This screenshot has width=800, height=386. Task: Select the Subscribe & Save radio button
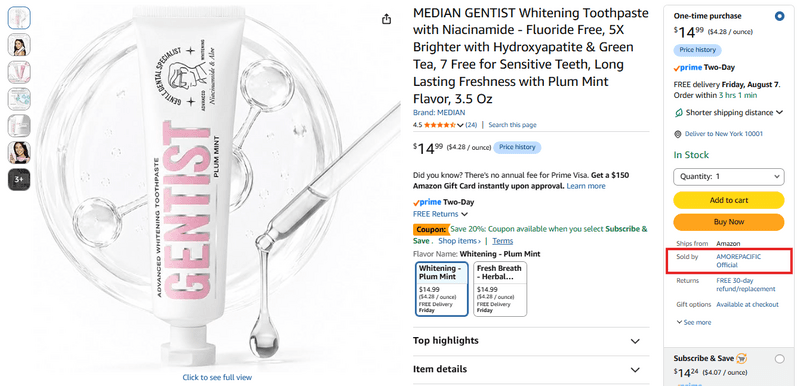[x=779, y=359]
